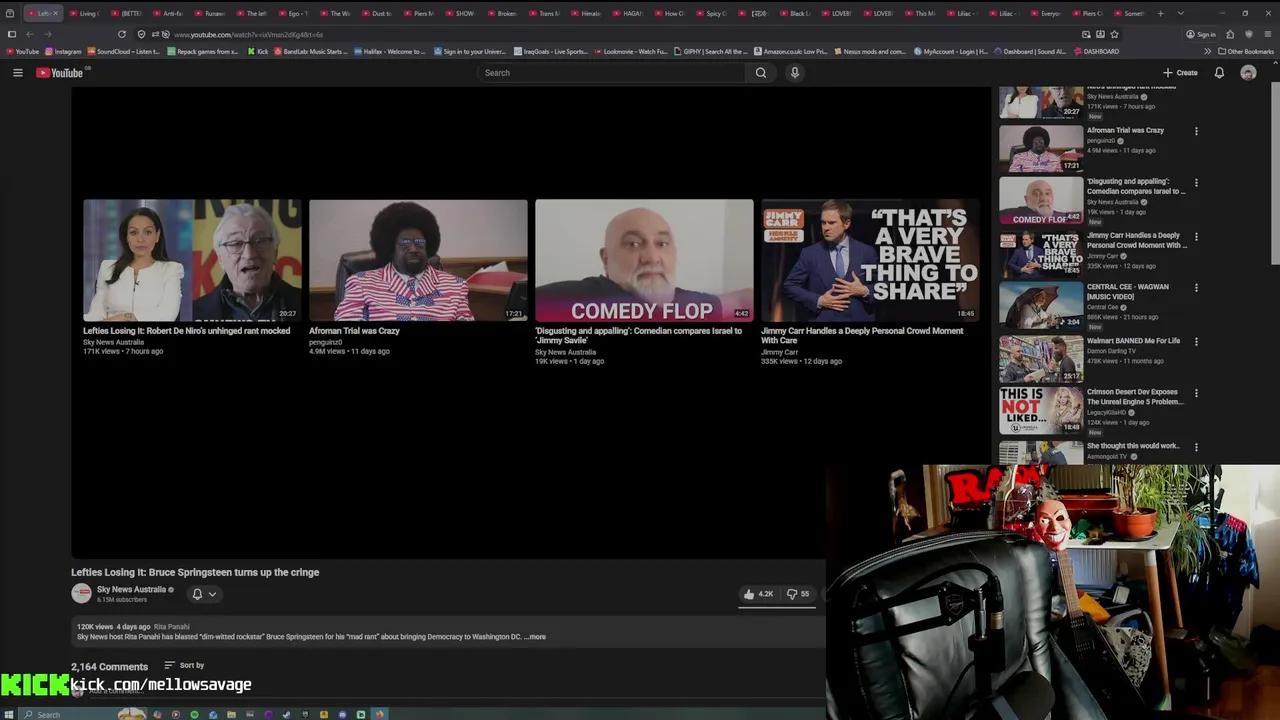
Task: Open the Amazon.co.uk bookmark
Action: (x=791, y=51)
